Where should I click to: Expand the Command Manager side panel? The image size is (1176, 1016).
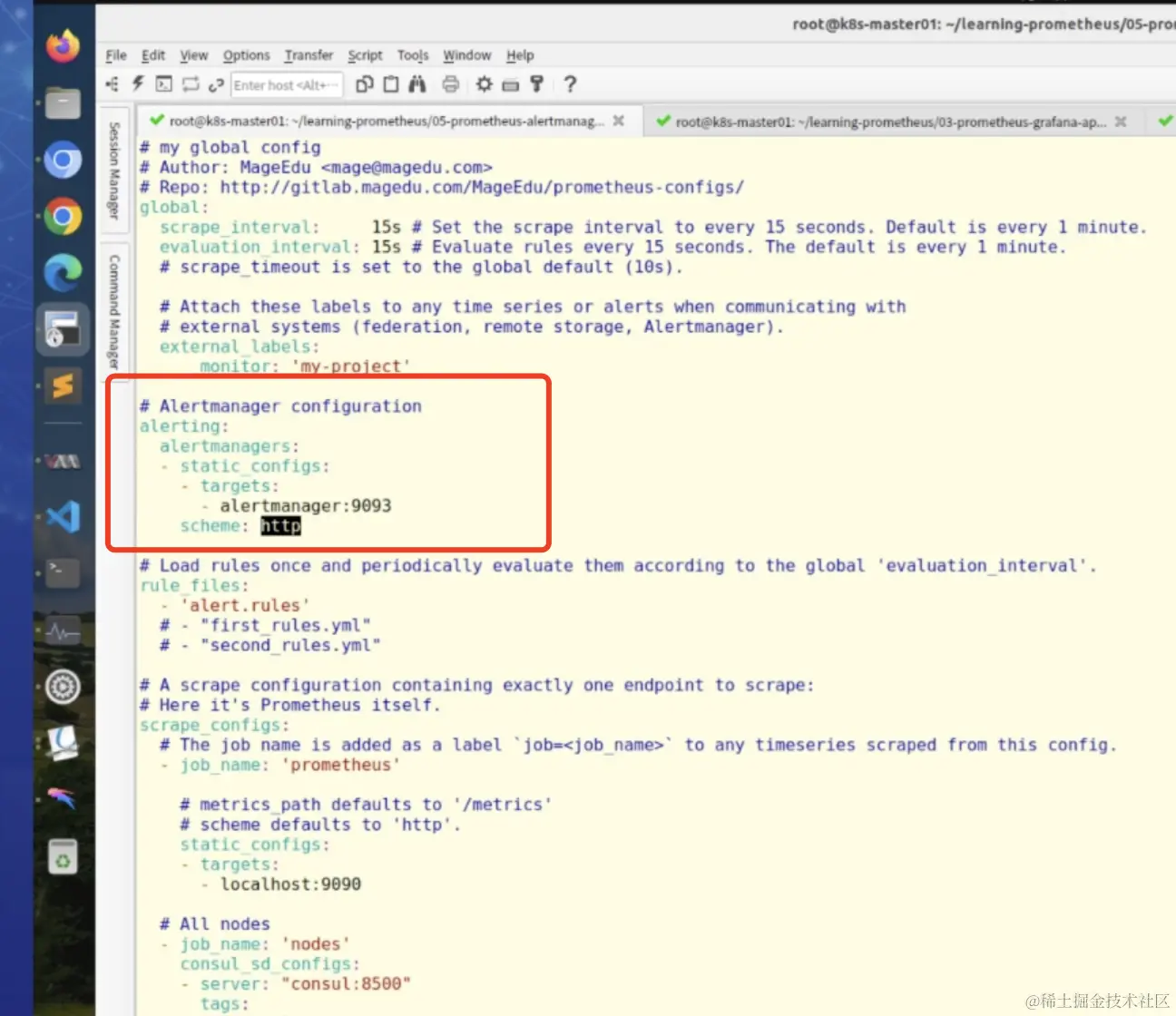pyautogui.click(x=114, y=312)
